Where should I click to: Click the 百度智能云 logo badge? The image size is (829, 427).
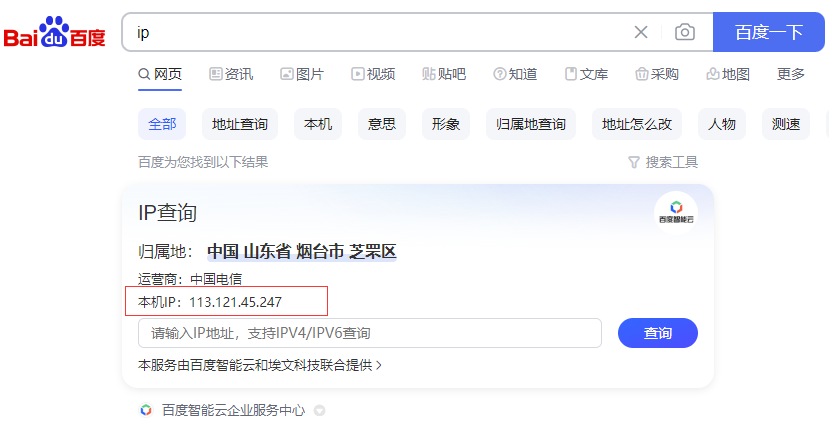[676, 212]
